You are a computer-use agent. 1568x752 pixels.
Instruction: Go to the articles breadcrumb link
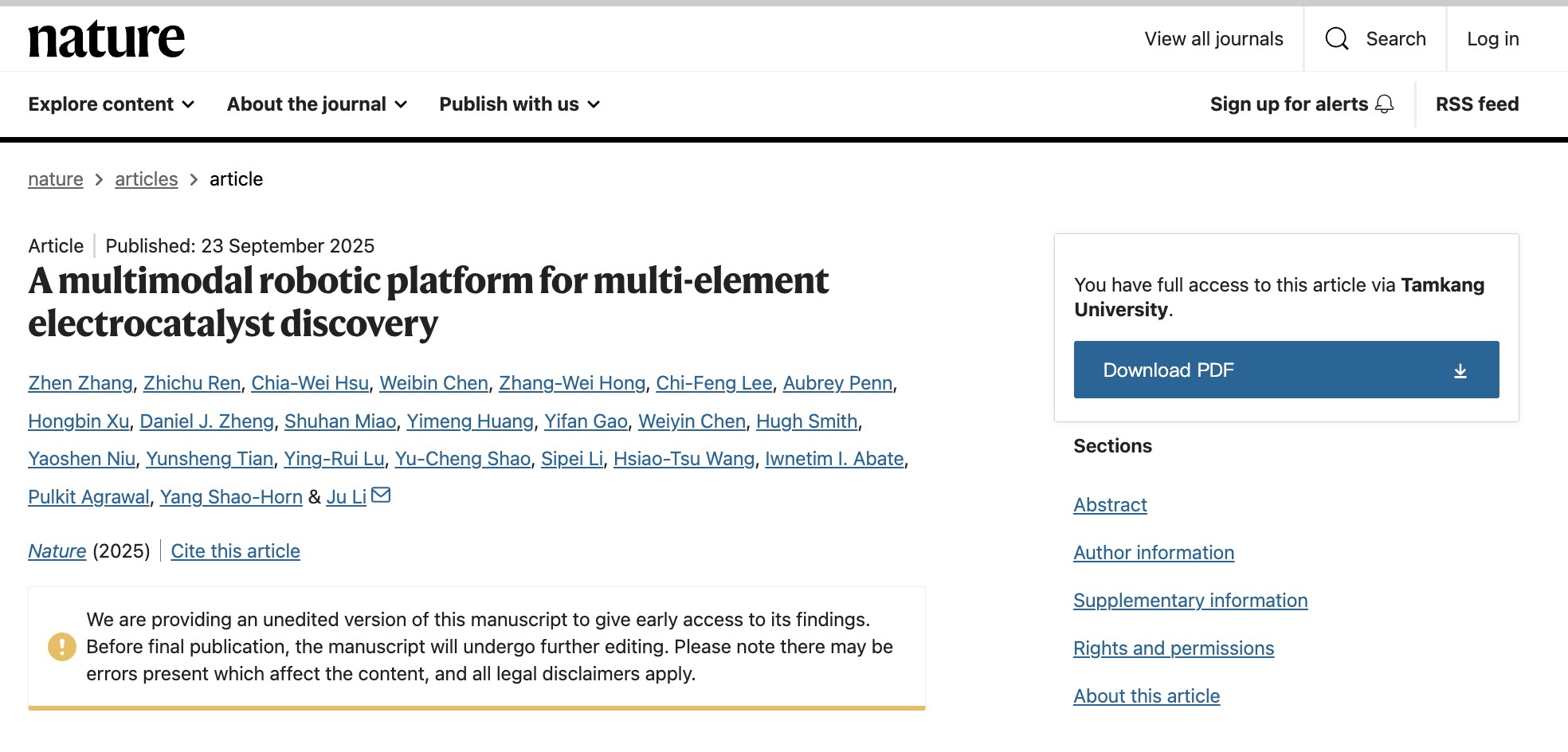point(146,179)
